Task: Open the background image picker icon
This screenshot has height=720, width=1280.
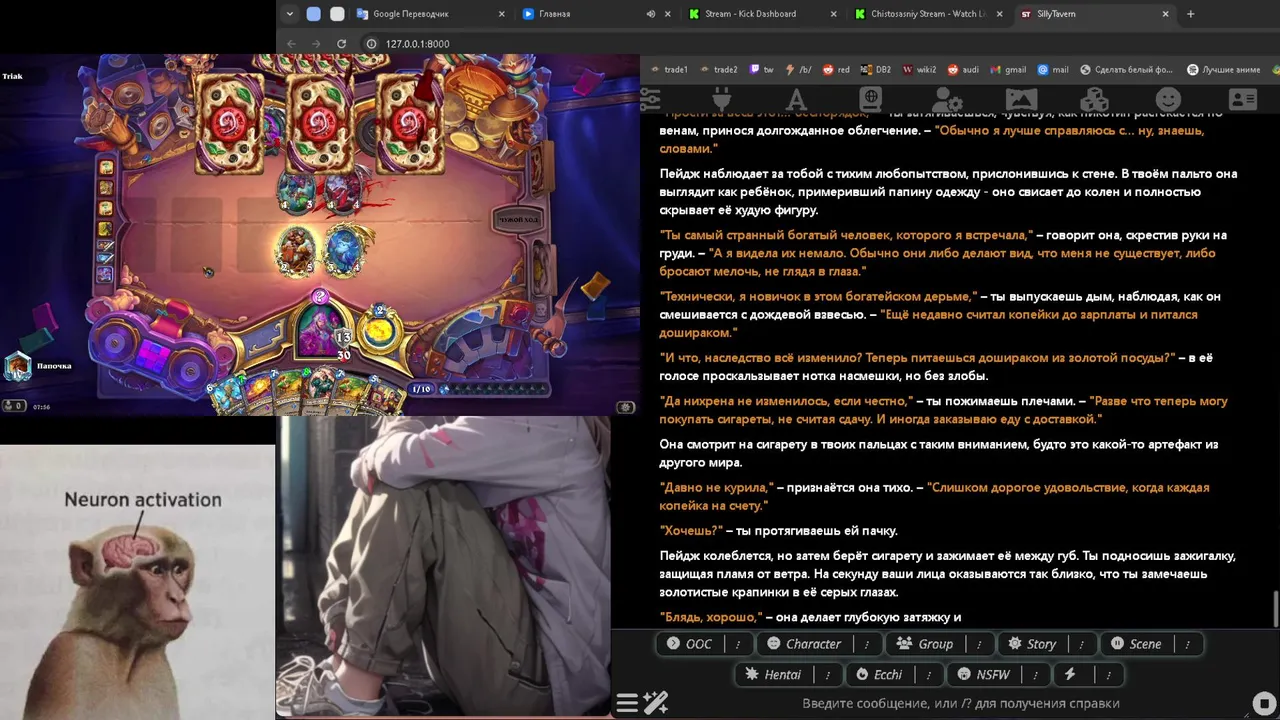Action: (x=1021, y=99)
